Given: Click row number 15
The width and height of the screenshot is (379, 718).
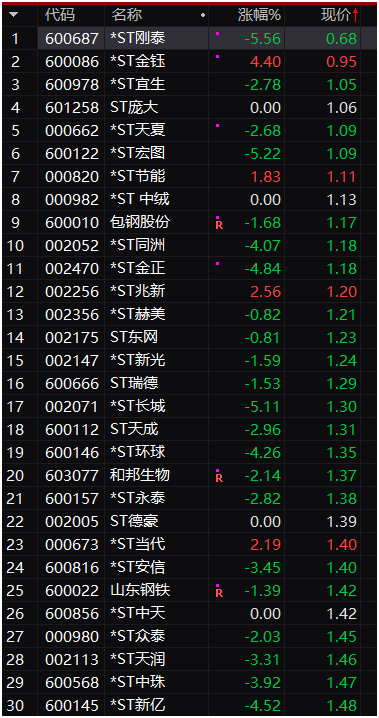Looking at the screenshot, I should point(15,360).
